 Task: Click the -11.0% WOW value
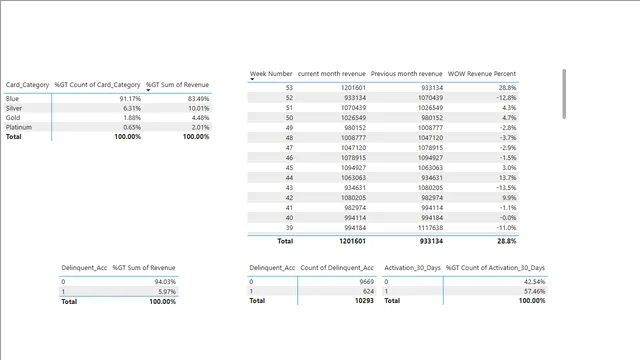coord(506,228)
